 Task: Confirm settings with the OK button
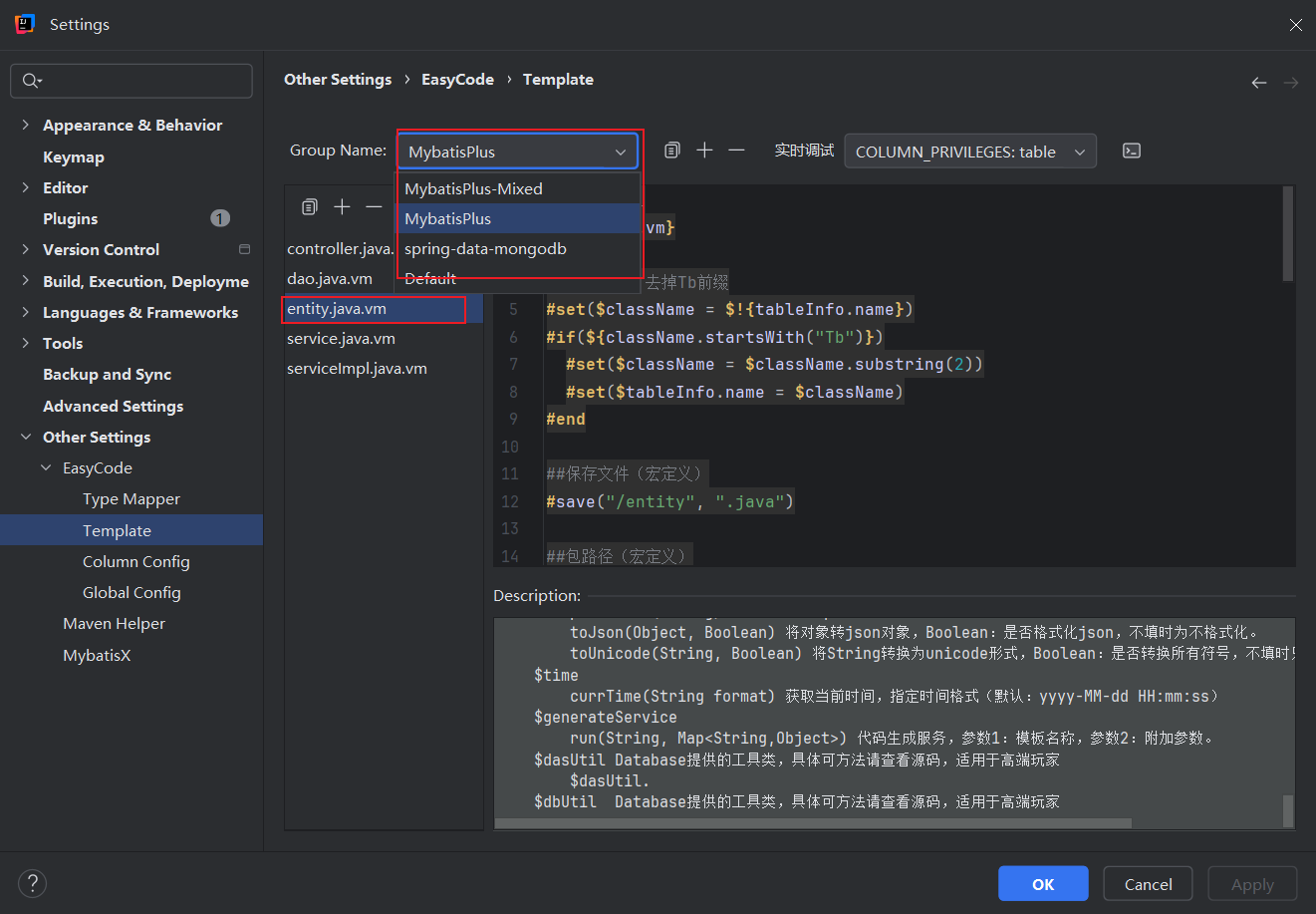click(x=1043, y=883)
